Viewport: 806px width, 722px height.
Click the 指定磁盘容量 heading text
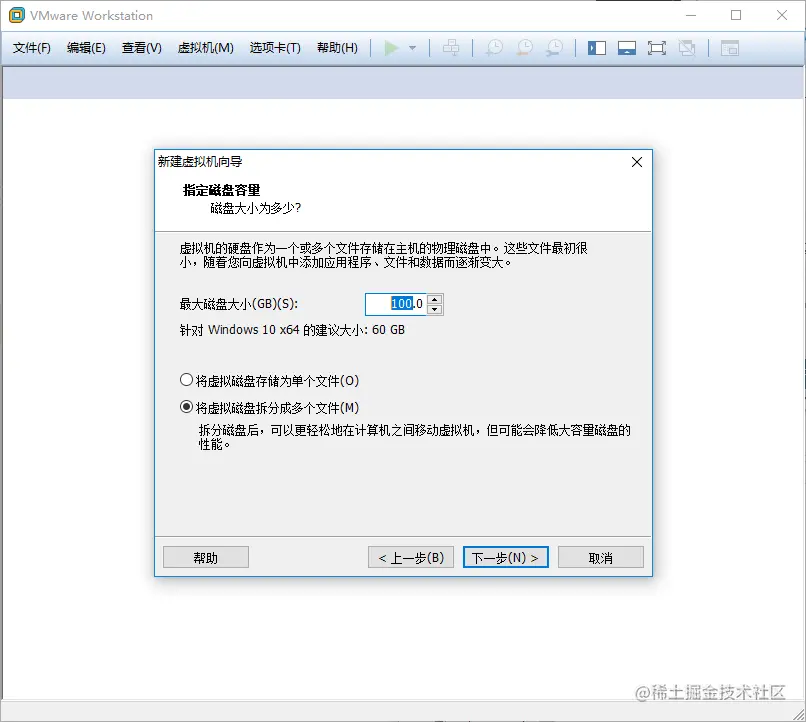click(222, 190)
